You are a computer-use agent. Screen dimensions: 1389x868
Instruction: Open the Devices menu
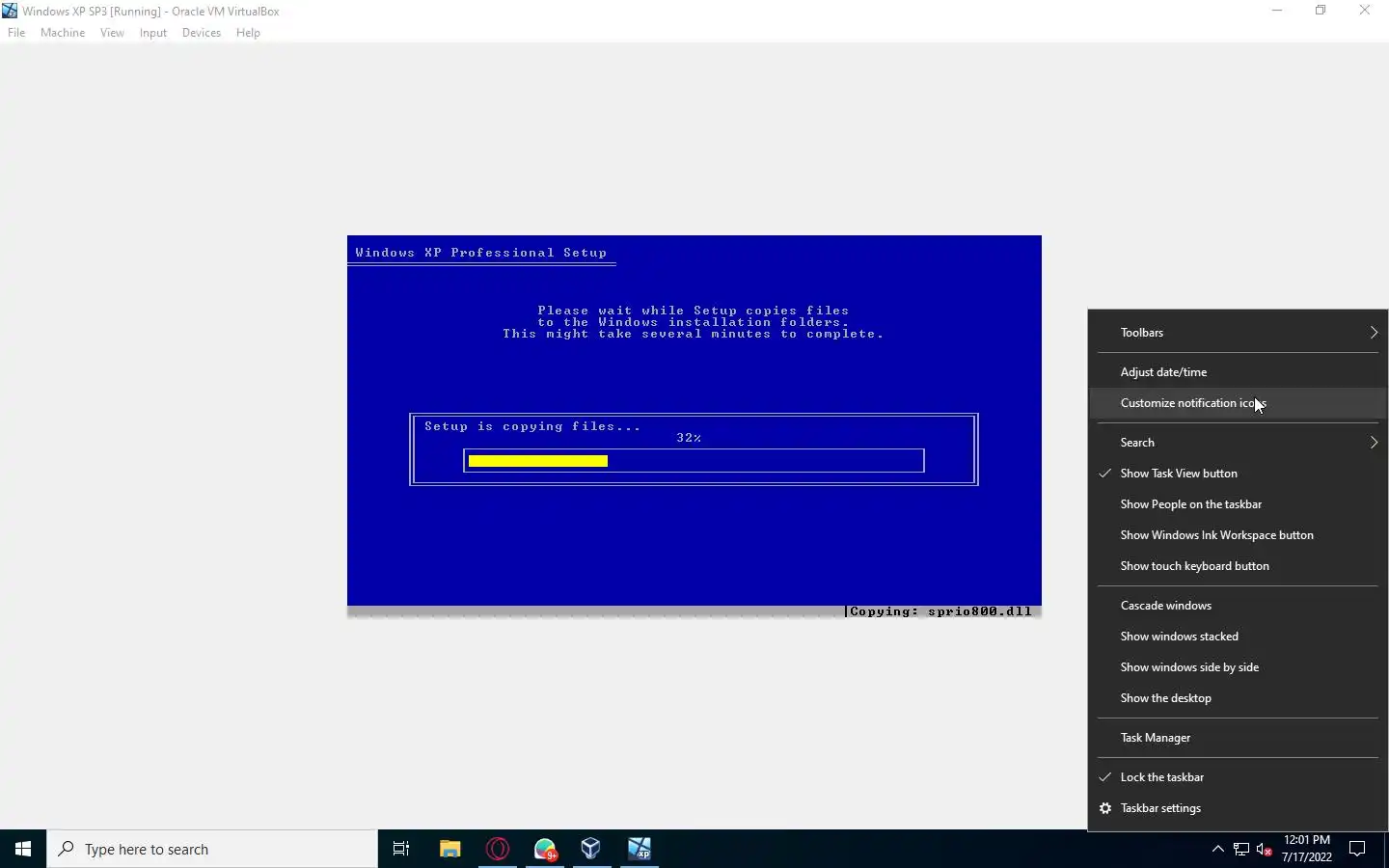click(201, 33)
